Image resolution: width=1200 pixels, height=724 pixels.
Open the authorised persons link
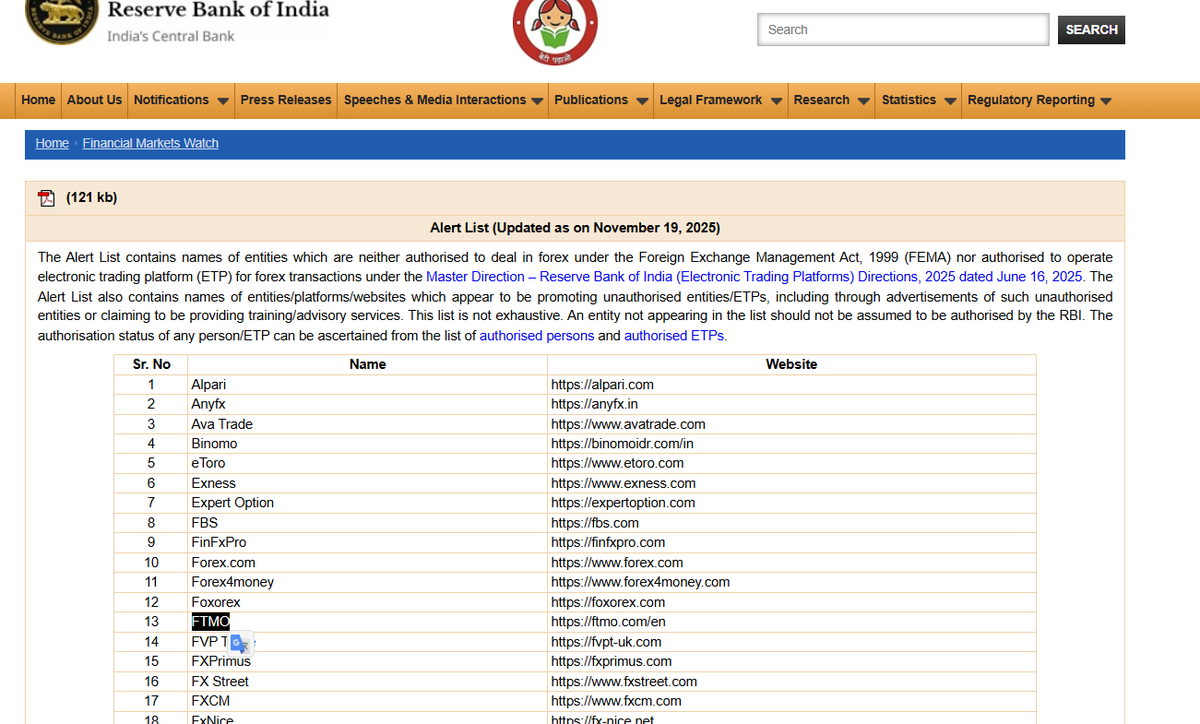click(x=537, y=336)
